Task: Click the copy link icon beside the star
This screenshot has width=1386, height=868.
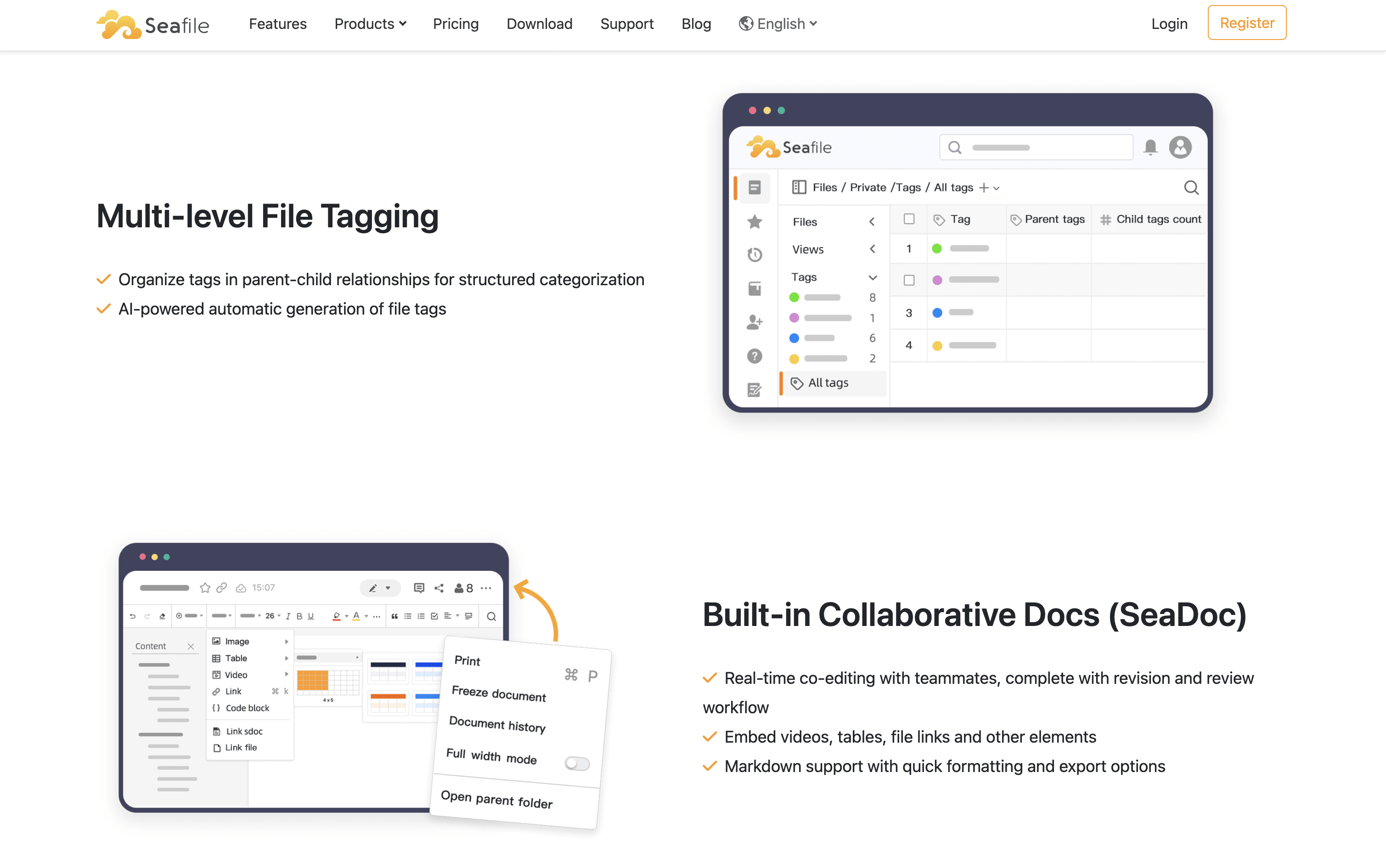Action: point(221,588)
